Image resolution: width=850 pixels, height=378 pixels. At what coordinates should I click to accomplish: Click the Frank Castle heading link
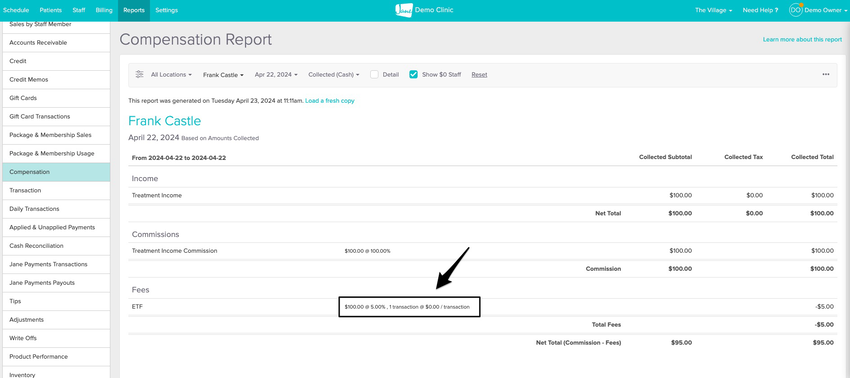pos(164,120)
